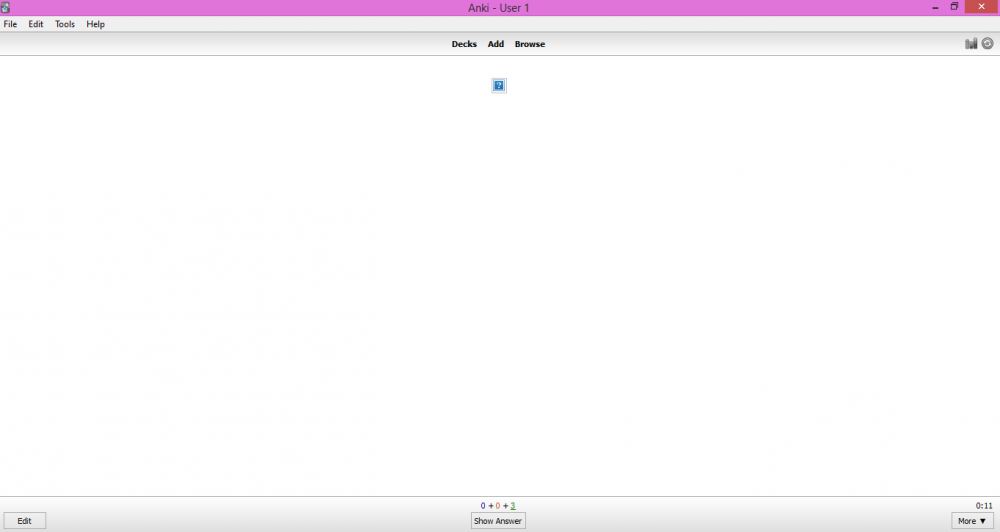The height and width of the screenshot is (532, 1000).
Task: Expand the More dropdown button
Action: click(x=972, y=521)
